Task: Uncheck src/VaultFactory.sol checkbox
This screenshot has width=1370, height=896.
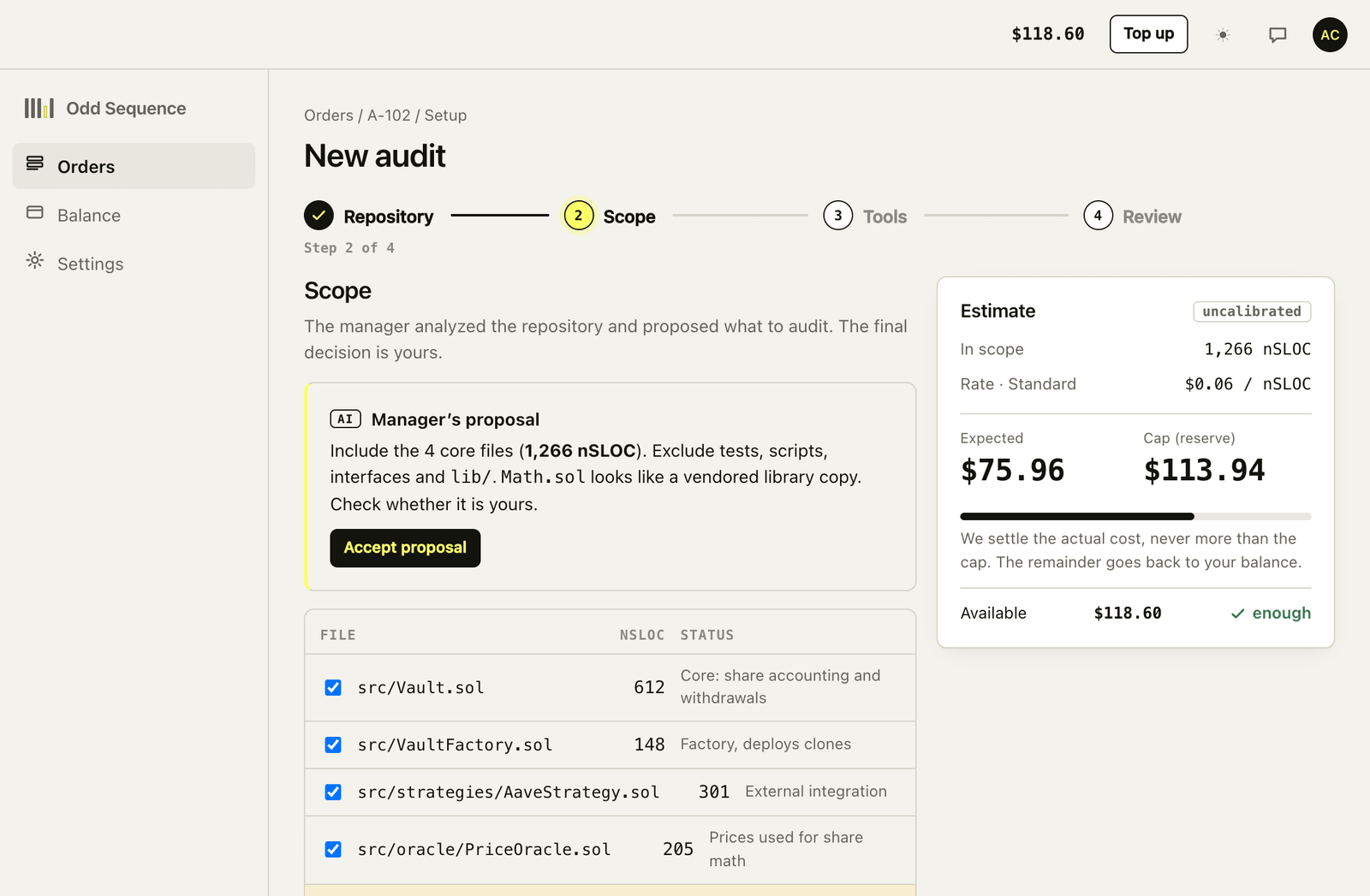Action: [x=333, y=745]
